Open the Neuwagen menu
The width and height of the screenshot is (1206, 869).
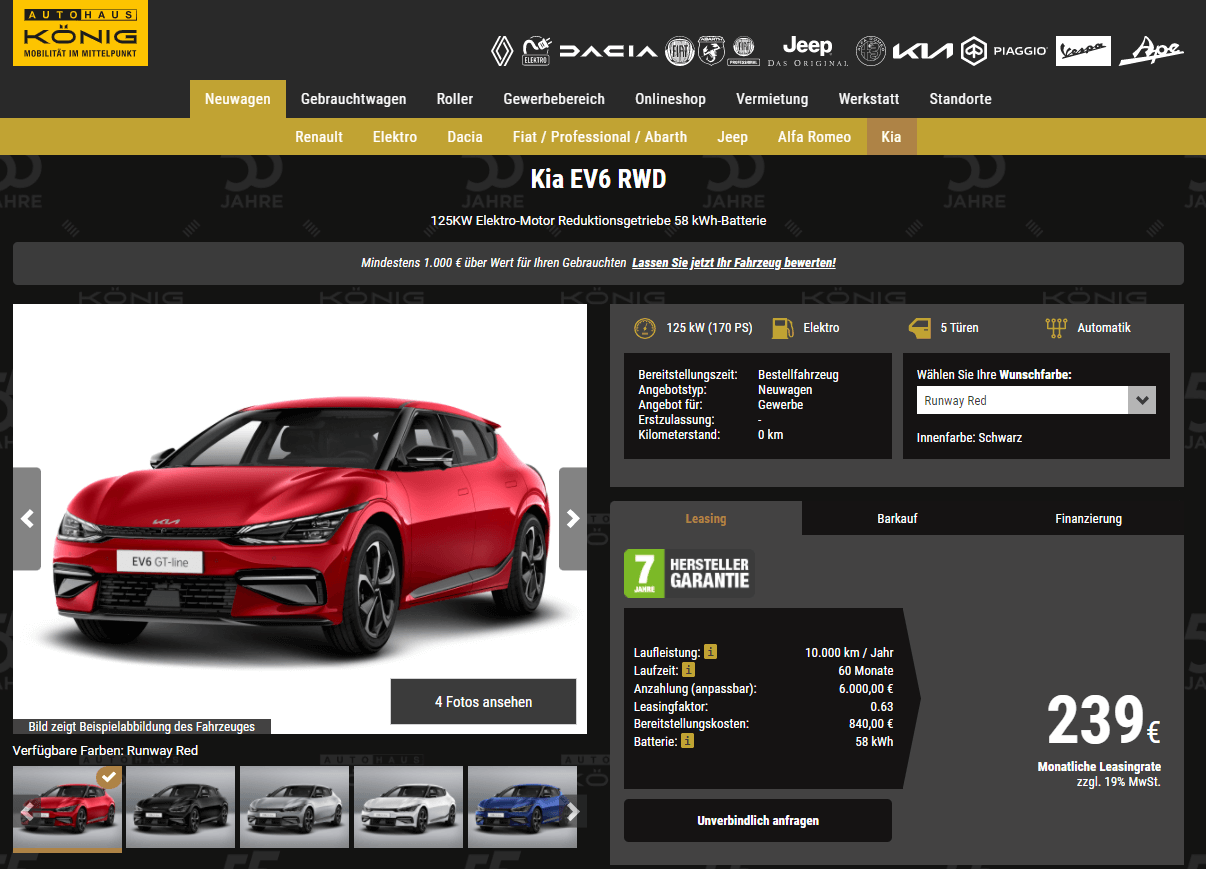(238, 99)
